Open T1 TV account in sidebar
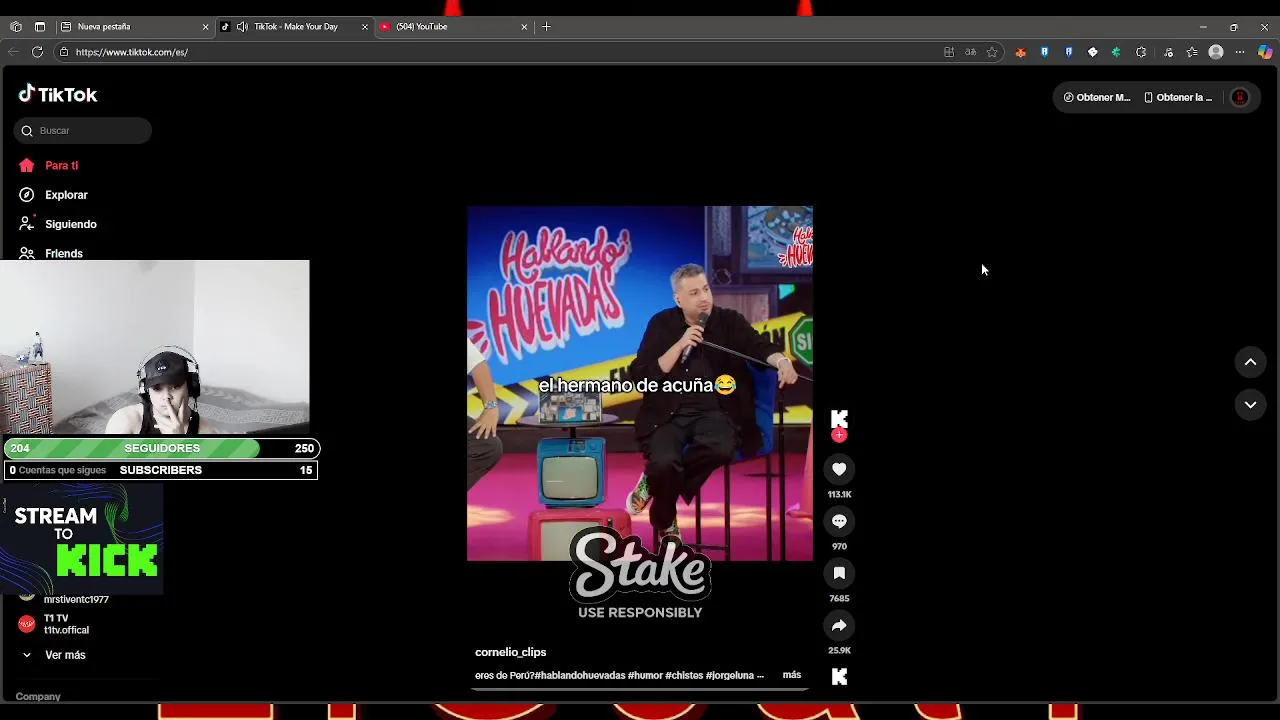The width and height of the screenshot is (1280, 720). pos(66,624)
